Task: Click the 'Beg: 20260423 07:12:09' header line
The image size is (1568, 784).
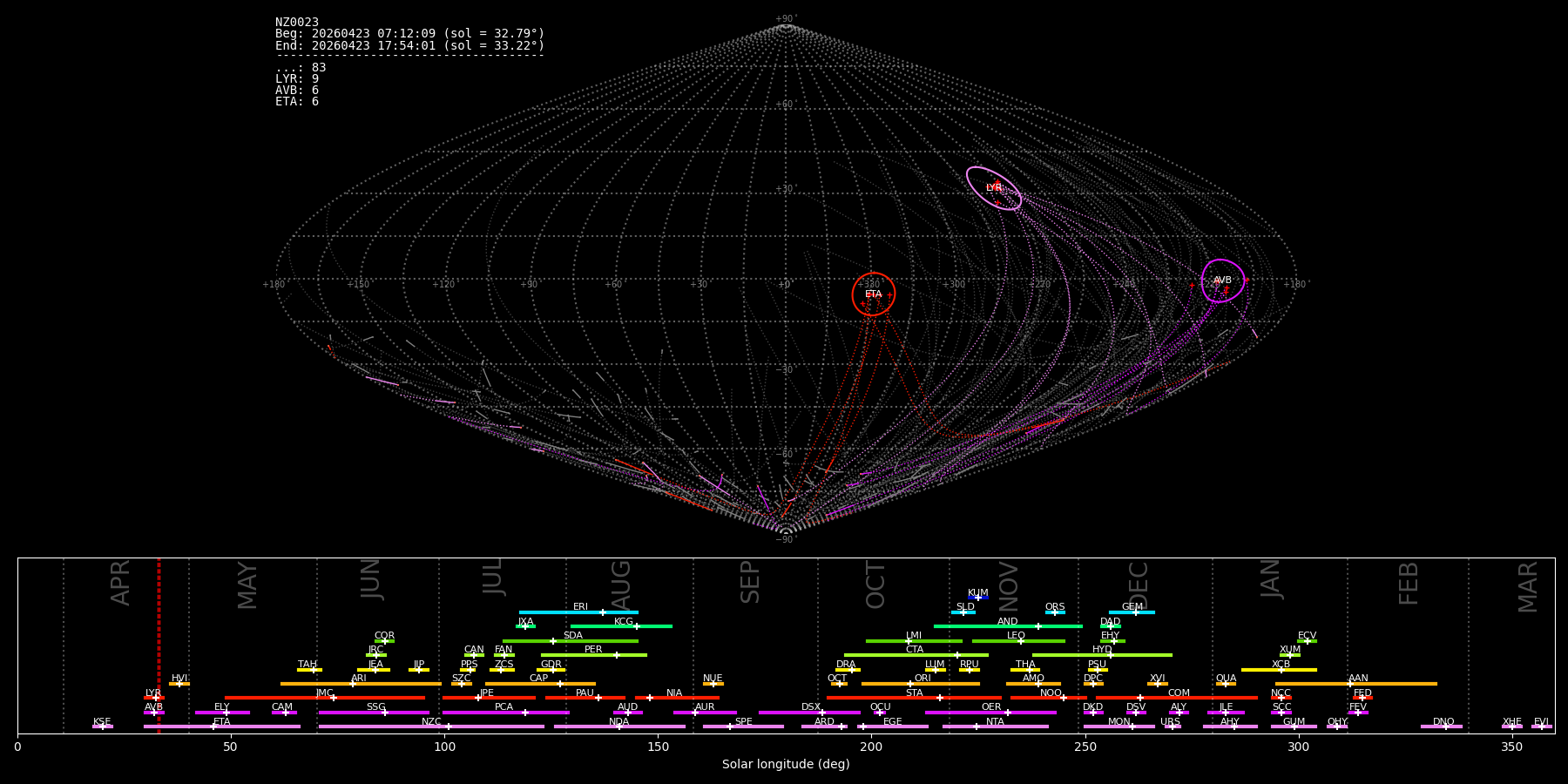Action: (409, 34)
